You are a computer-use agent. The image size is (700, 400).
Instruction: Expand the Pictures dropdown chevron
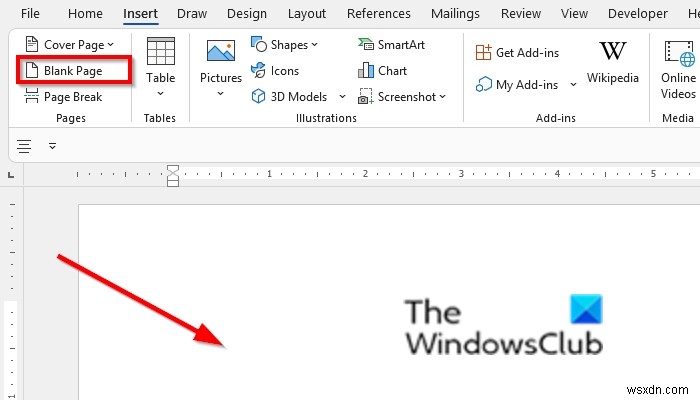point(221,93)
